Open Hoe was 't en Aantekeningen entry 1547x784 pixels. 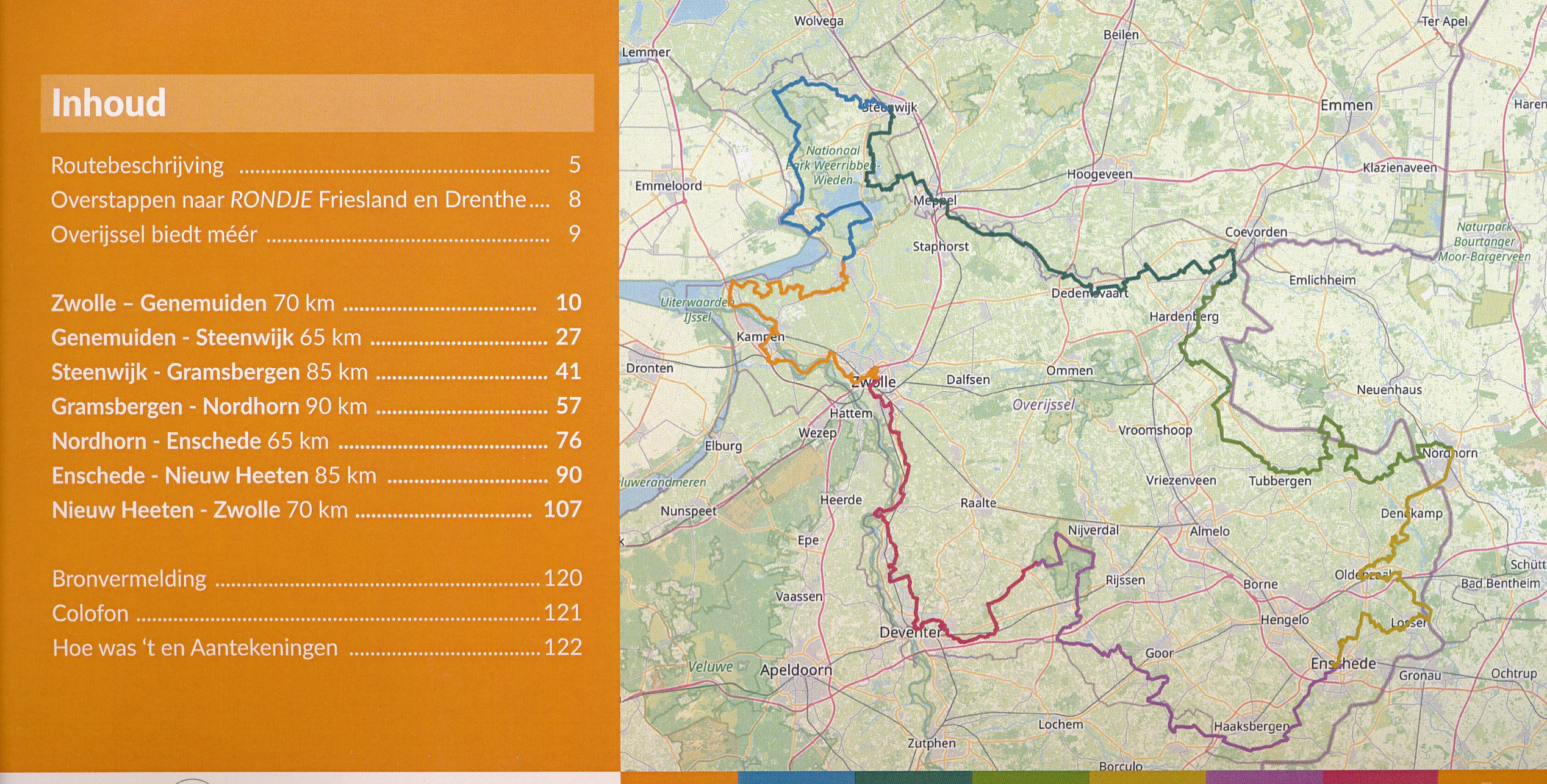(x=195, y=647)
